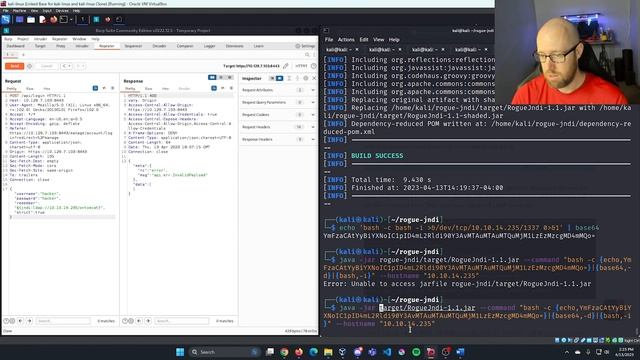Open the Window menu in Burp Suite

(79, 39)
